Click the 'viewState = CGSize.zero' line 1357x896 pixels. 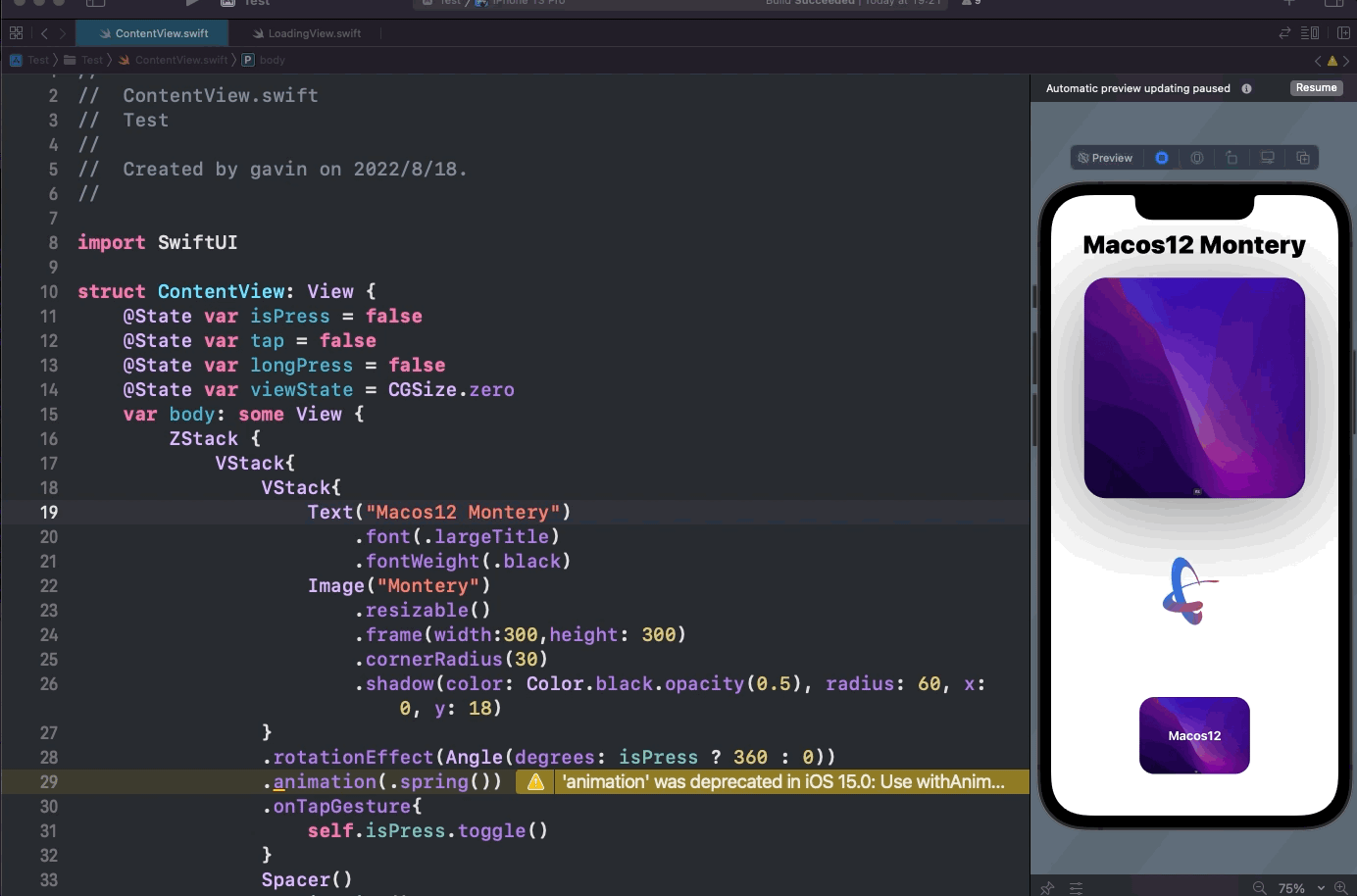[382, 389]
